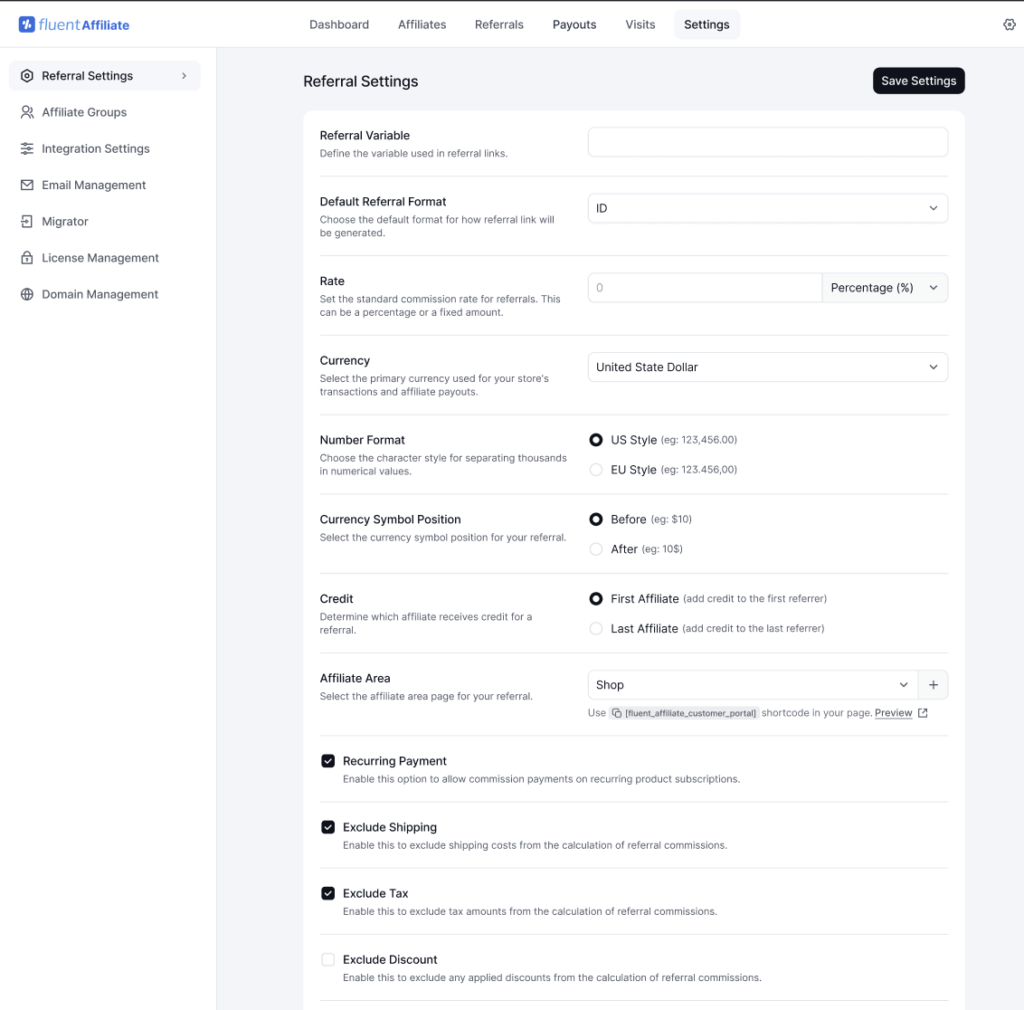The height and width of the screenshot is (1010, 1024).
Task: Click the Currency Symbol Position label
Action: [x=390, y=520]
